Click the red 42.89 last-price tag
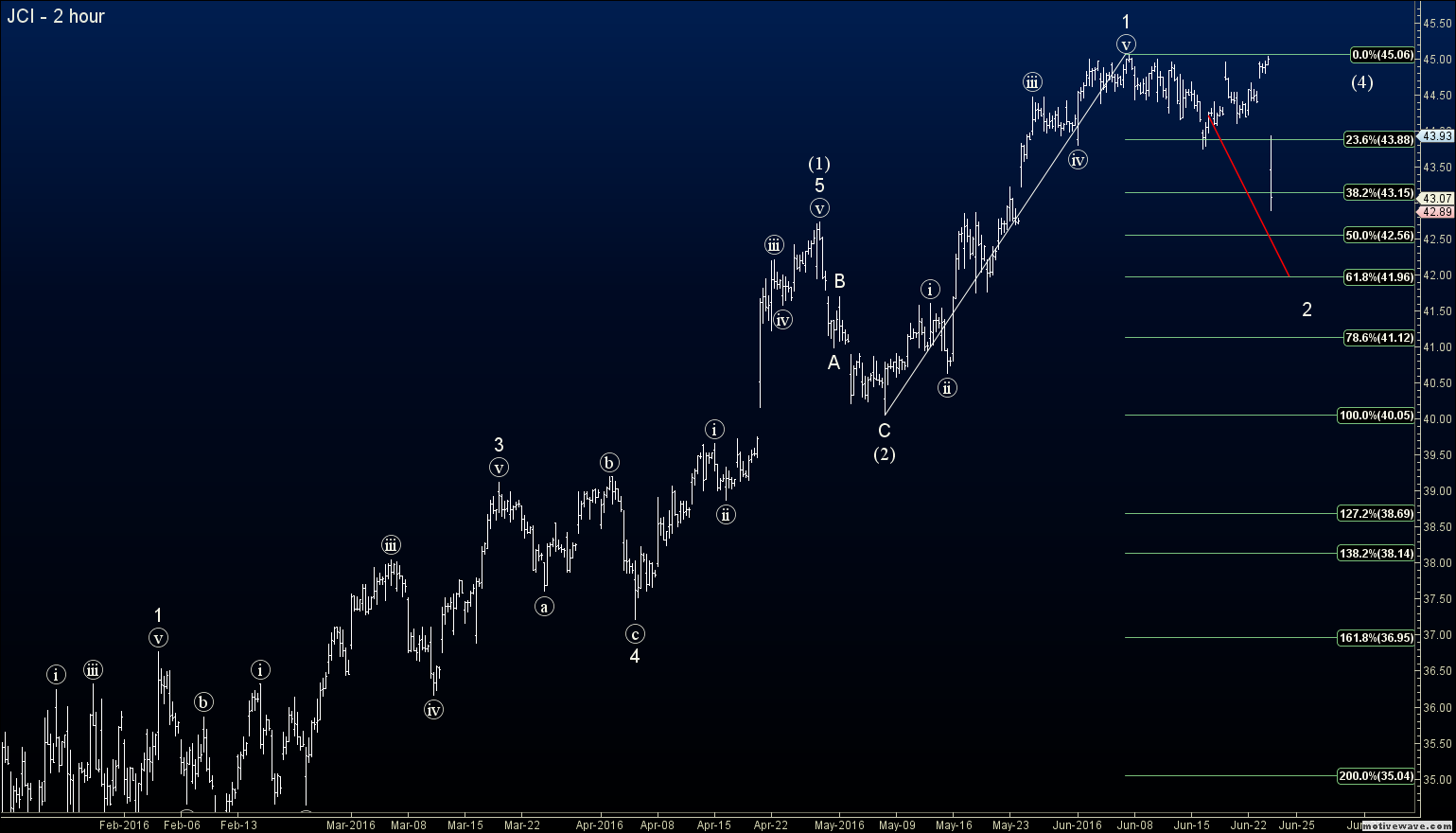 (1438, 212)
